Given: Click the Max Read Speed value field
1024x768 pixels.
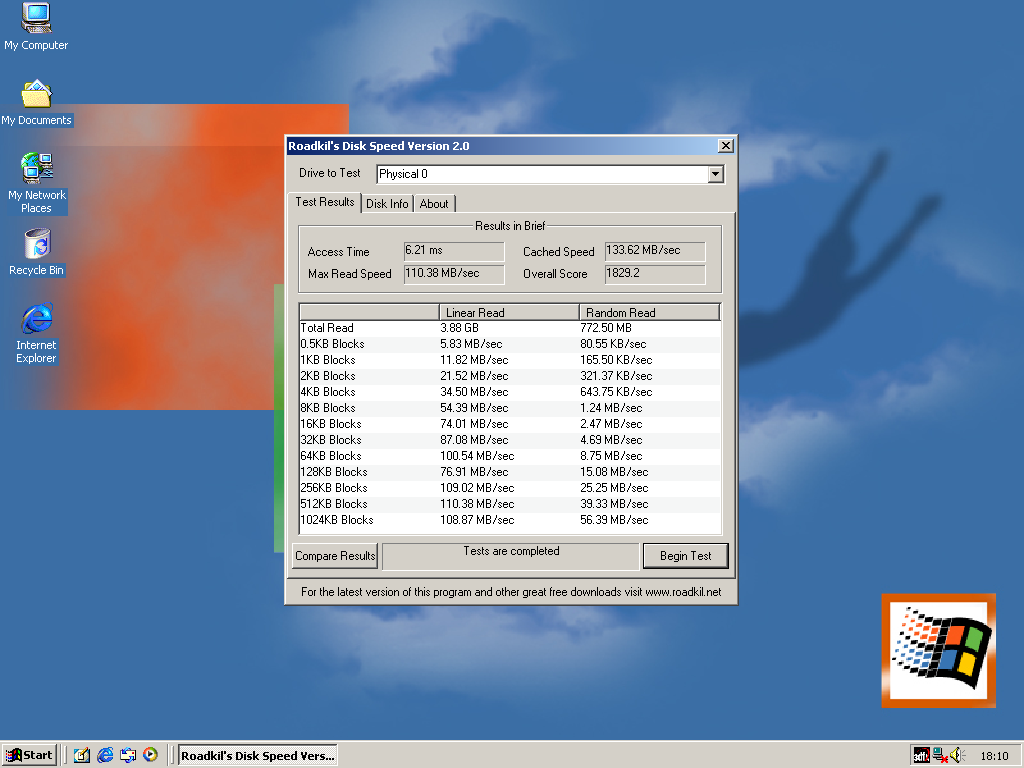Looking at the screenshot, I should 454,274.
